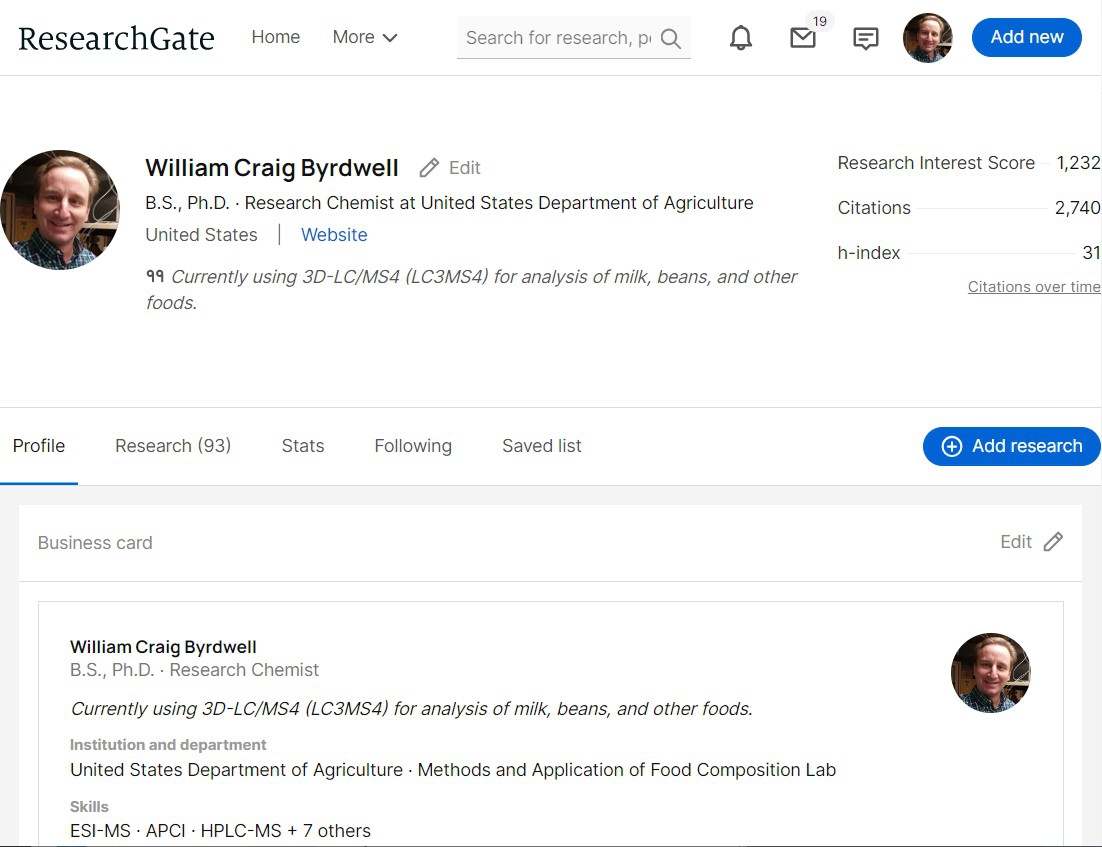Go to the Saved list tab

[x=541, y=446]
